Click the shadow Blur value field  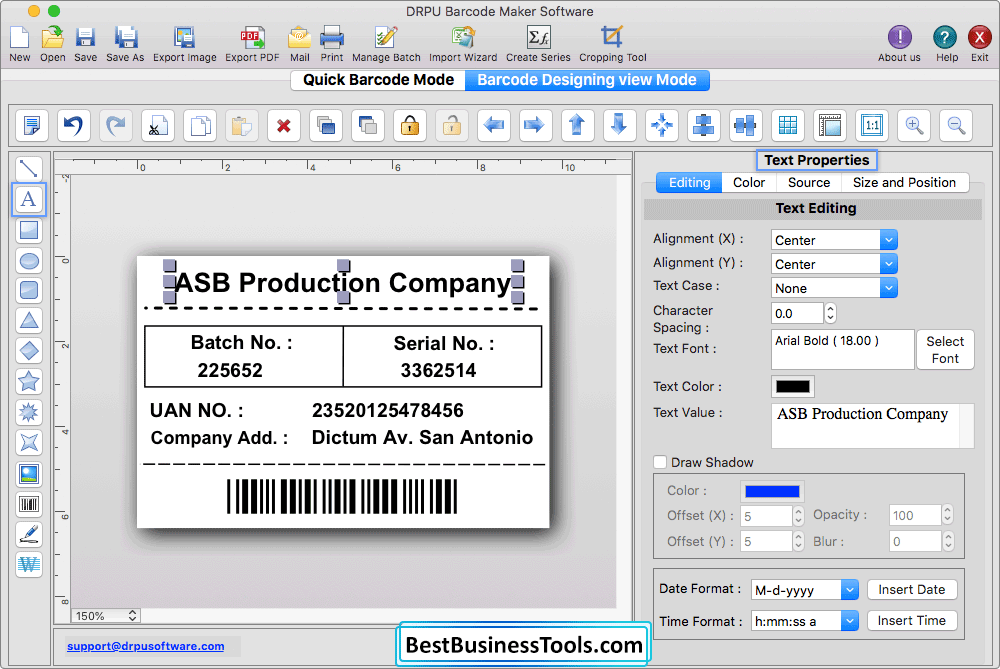915,541
